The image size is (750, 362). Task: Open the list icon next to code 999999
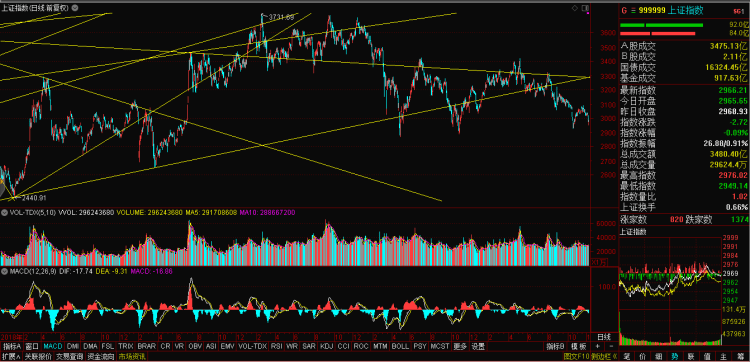coord(634,11)
